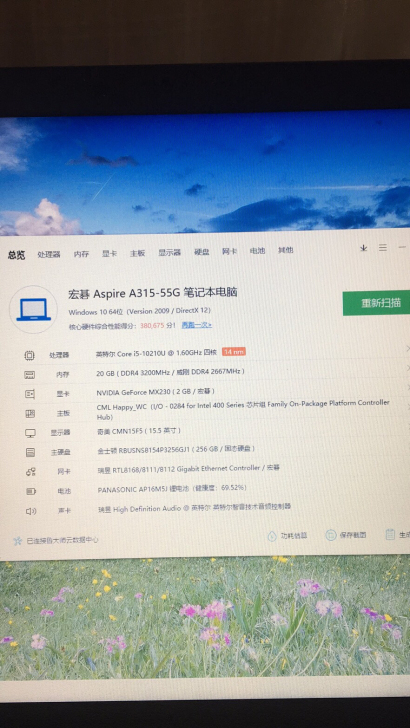
Task: Select the 其他 tab
Action: [x=285, y=250]
